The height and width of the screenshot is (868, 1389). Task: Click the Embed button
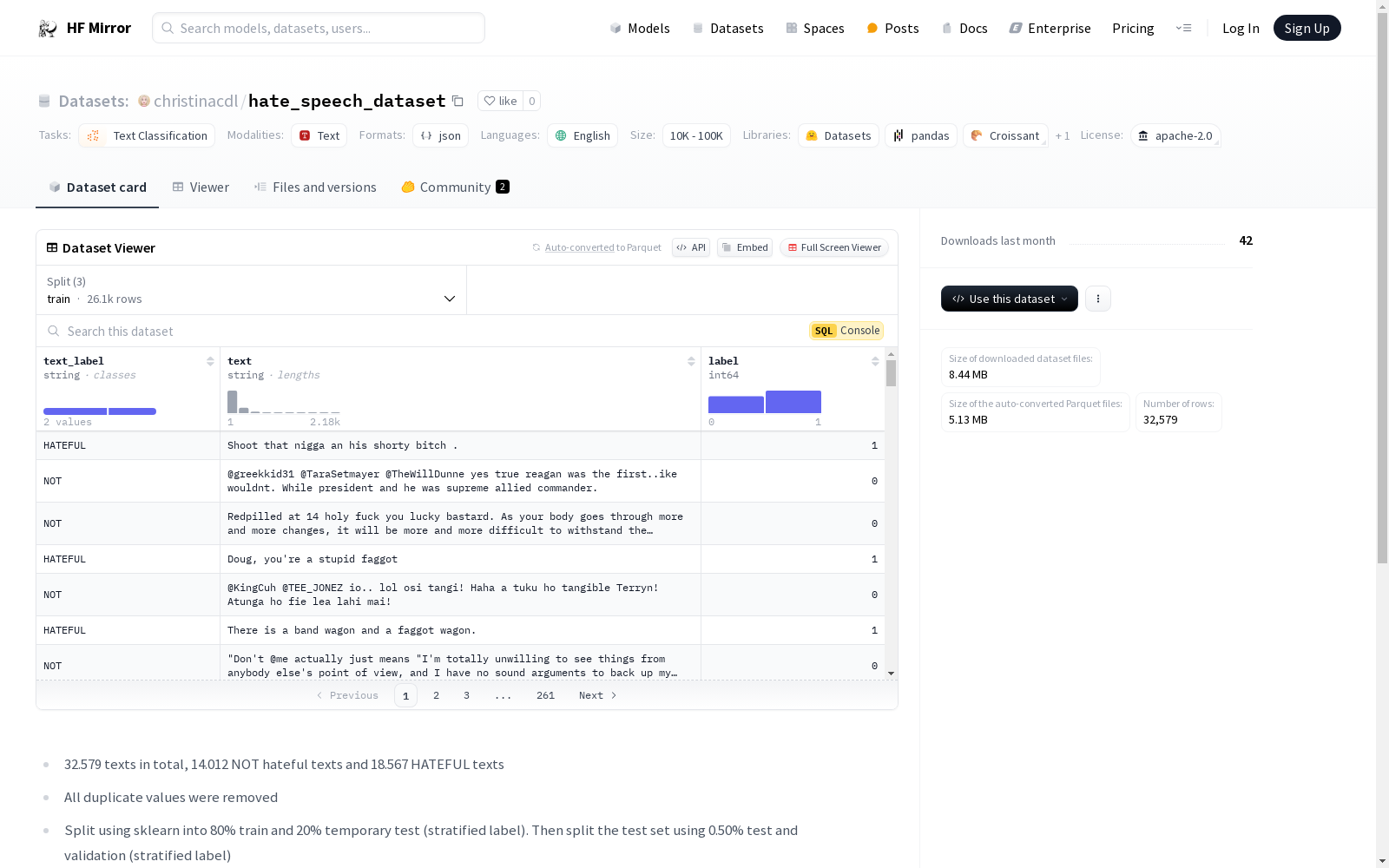(745, 248)
